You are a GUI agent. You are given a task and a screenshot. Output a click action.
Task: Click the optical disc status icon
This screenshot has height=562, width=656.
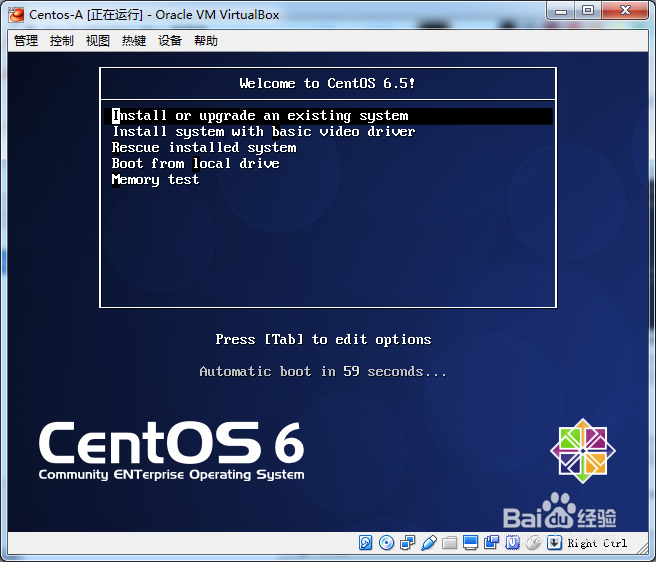[386, 543]
